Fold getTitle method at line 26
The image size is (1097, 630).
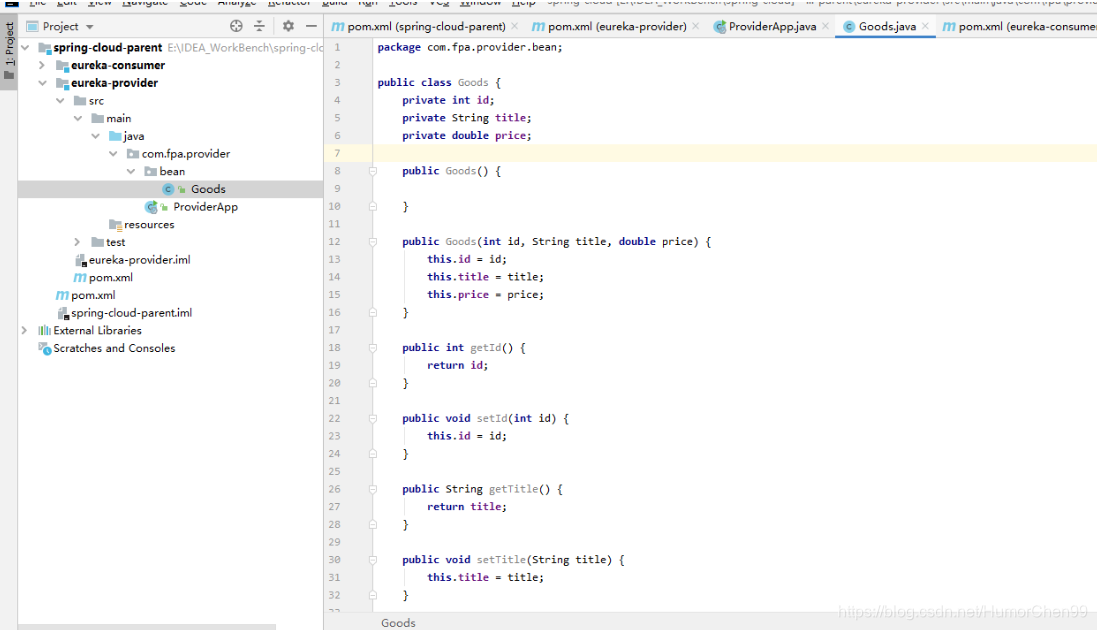[373, 489]
